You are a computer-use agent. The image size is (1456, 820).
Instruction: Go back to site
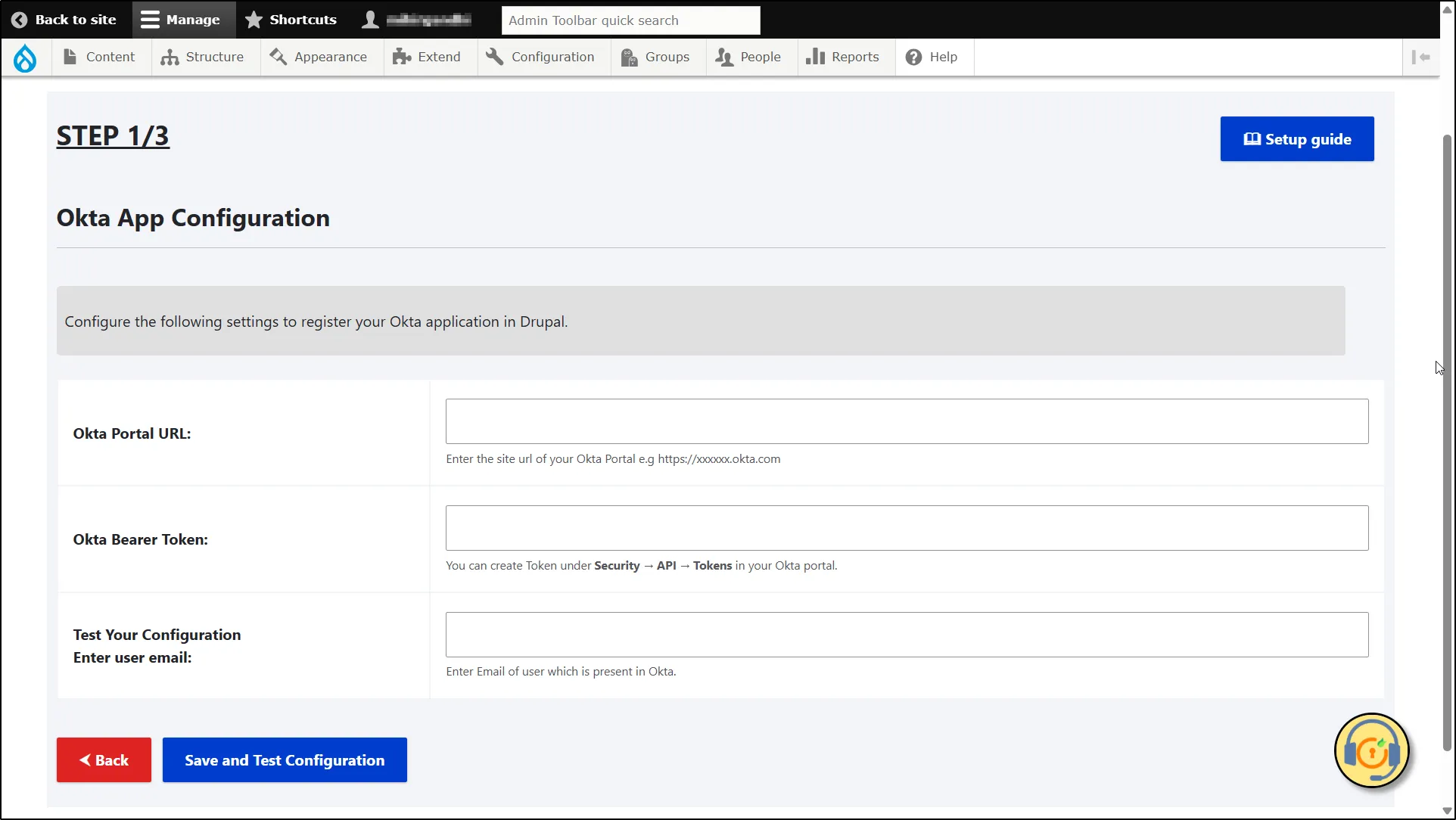(66, 20)
